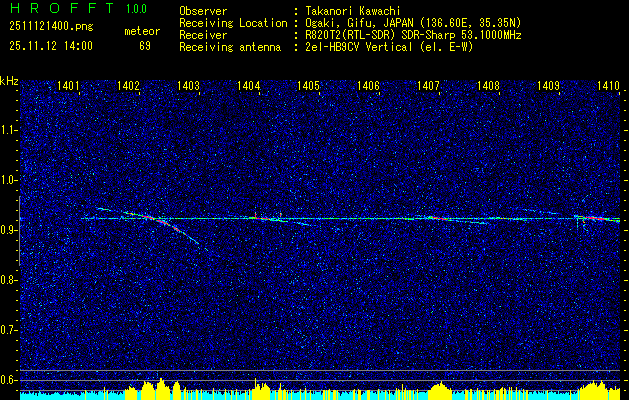Click the 1405 time axis marker
The image size is (629, 400).
coord(308,85)
